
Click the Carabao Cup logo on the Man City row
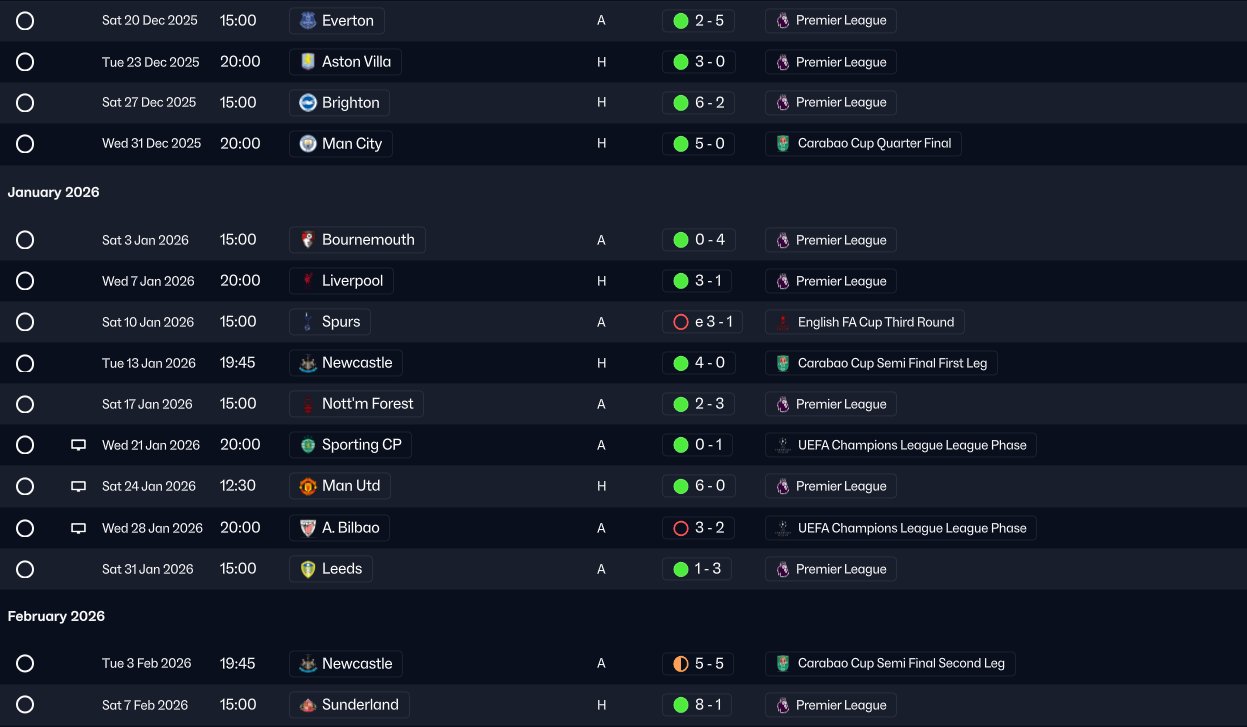click(x=782, y=144)
